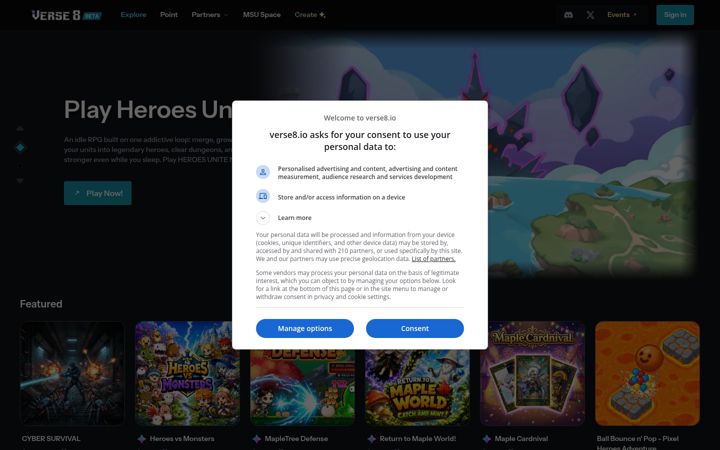Click the Consent button
The image size is (720, 450).
pyautogui.click(x=415, y=328)
